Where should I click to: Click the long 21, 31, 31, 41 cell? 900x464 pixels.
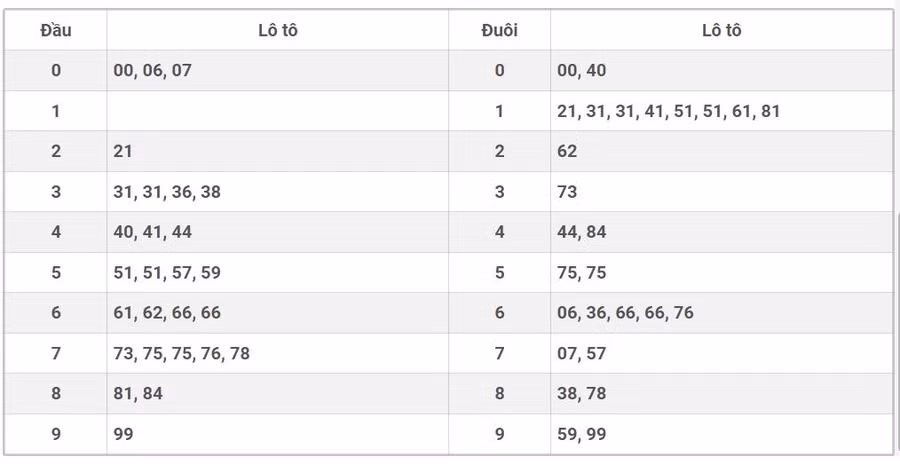coord(668,111)
